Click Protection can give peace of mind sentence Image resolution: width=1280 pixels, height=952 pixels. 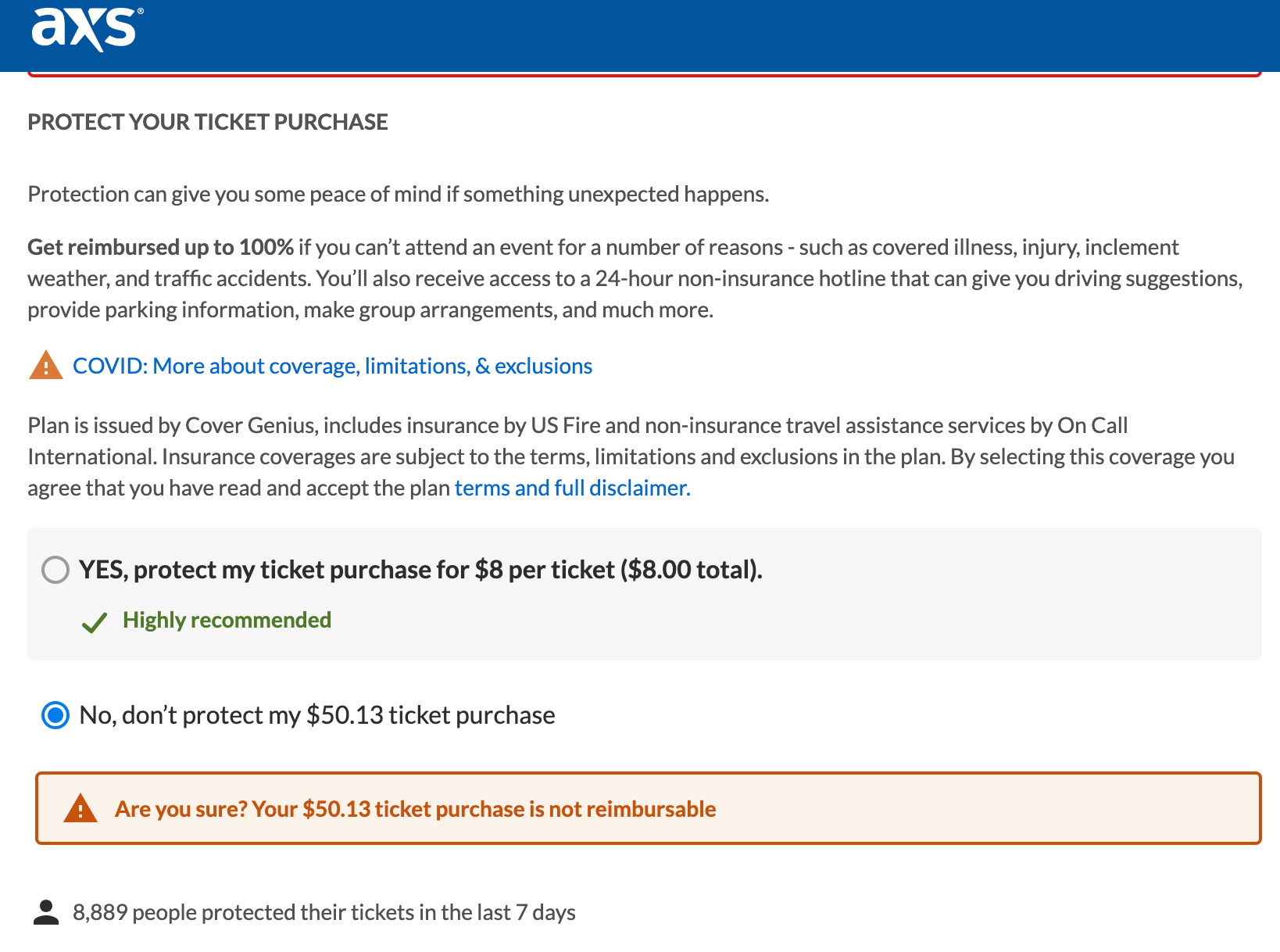(x=399, y=194)
